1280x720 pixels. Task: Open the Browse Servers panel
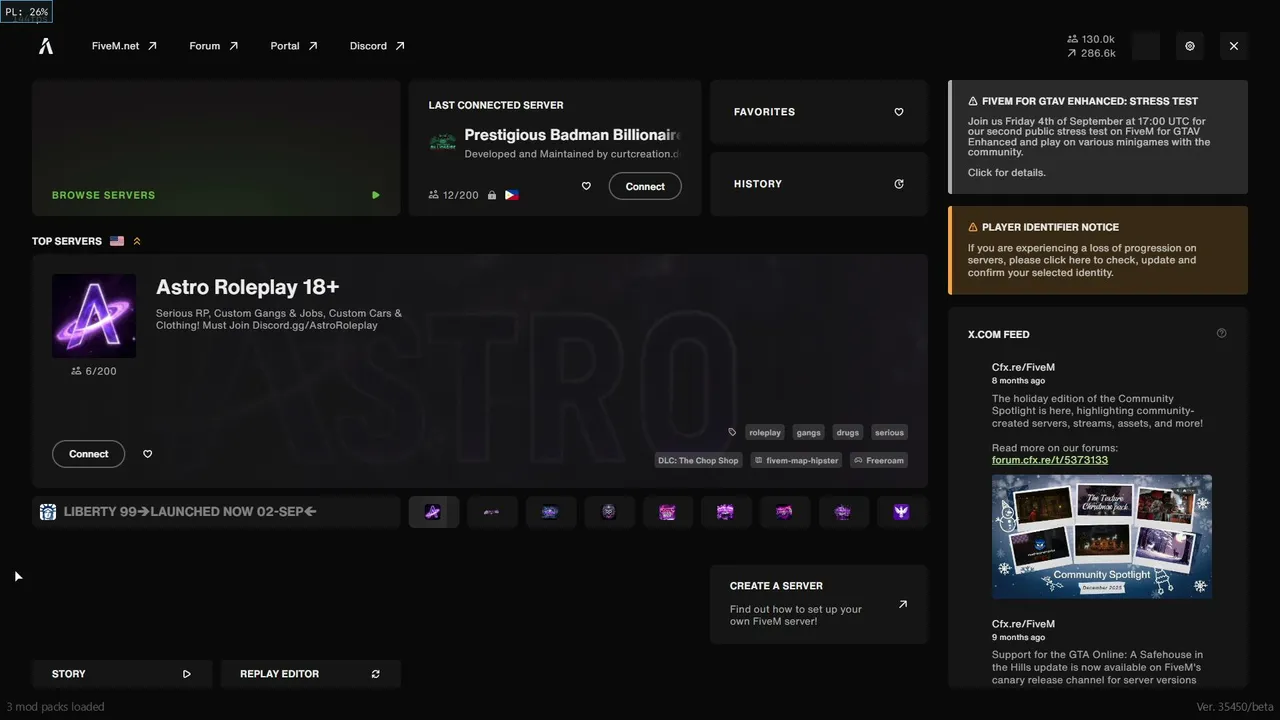216,148
